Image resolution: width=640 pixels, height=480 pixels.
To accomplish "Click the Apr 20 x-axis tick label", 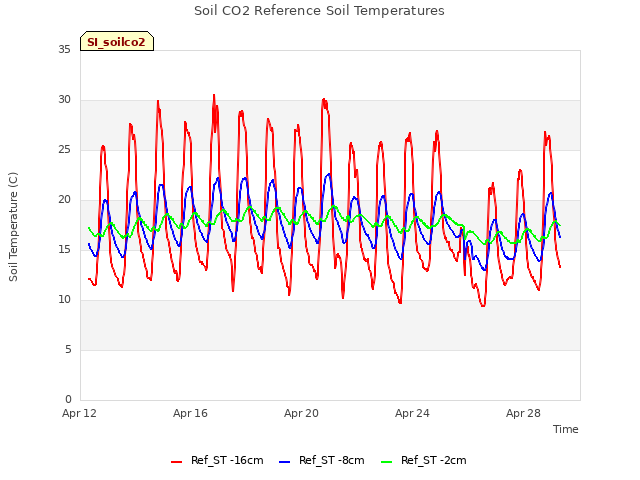I will tap(301, 413).
